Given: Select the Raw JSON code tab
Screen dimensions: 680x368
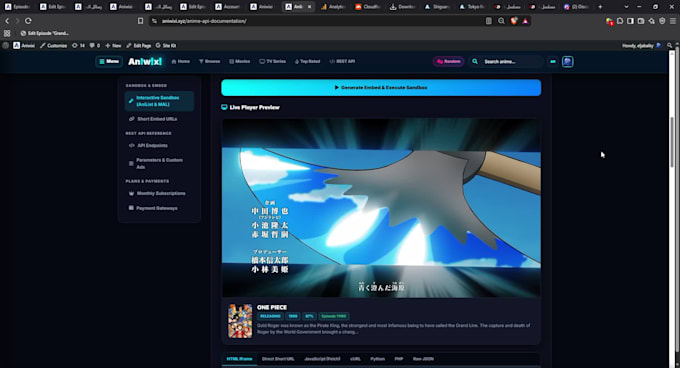Looking at the screenshot, I should (x=423, y=359).
